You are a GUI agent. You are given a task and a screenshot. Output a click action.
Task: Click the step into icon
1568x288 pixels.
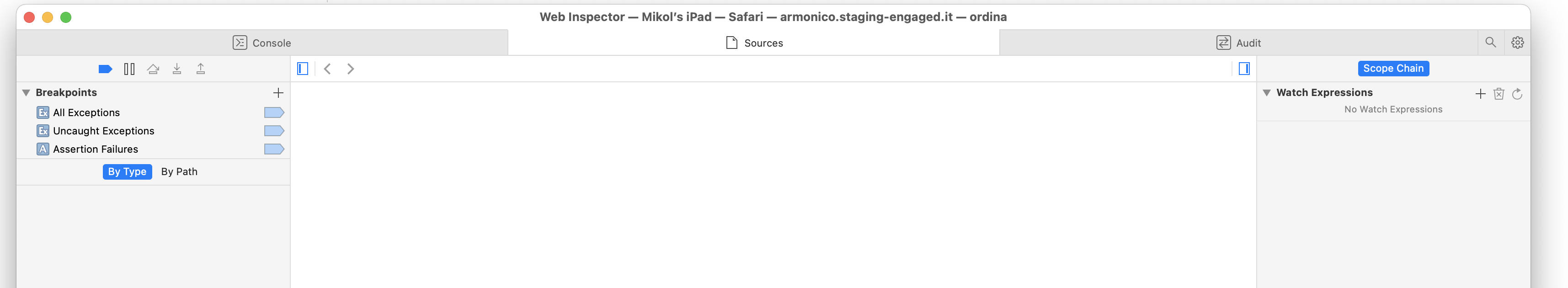pos(176,69)
